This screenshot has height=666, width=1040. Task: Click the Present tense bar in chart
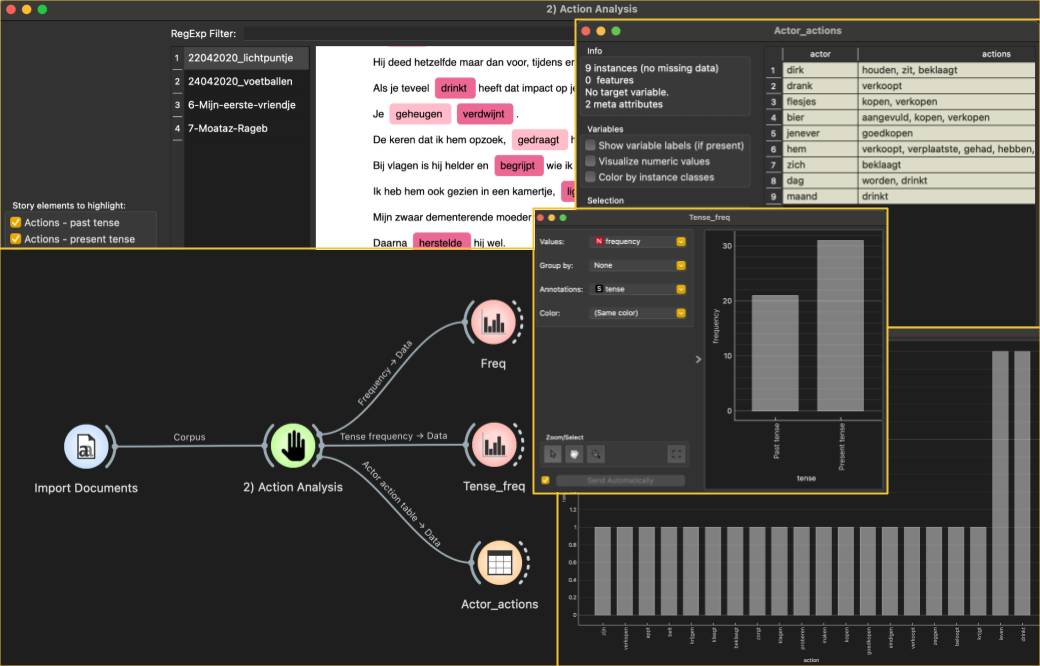coord(840,326)
